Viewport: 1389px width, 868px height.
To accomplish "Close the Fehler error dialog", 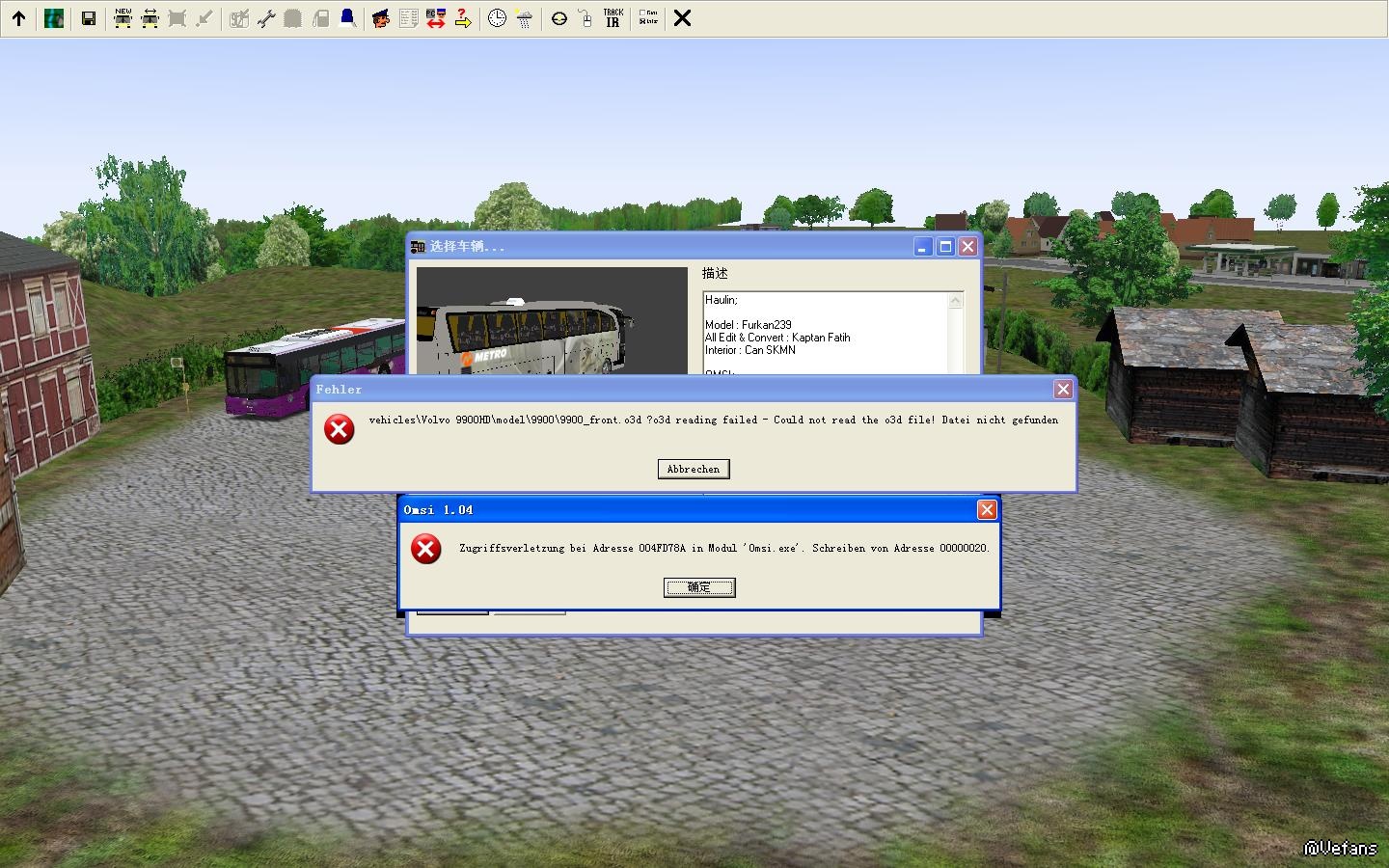I will pos(1063,389).
